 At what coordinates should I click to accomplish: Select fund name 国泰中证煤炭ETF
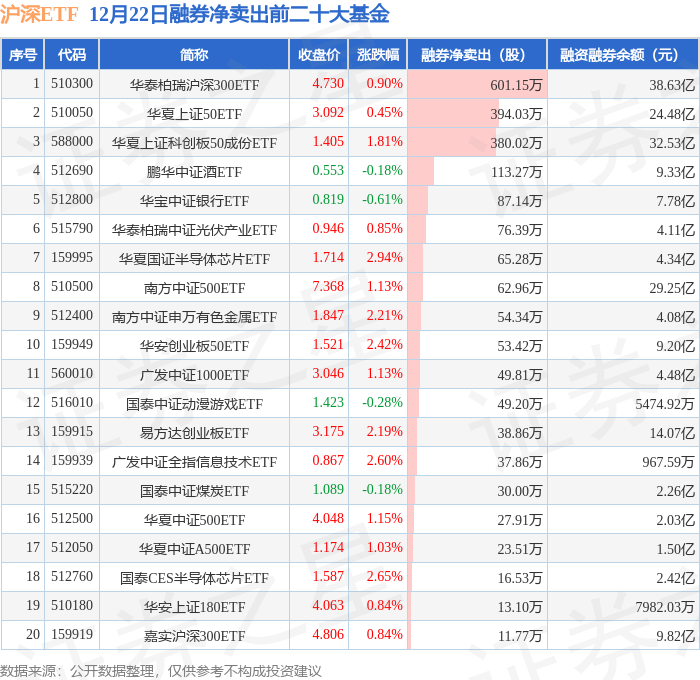click(194, 491)
